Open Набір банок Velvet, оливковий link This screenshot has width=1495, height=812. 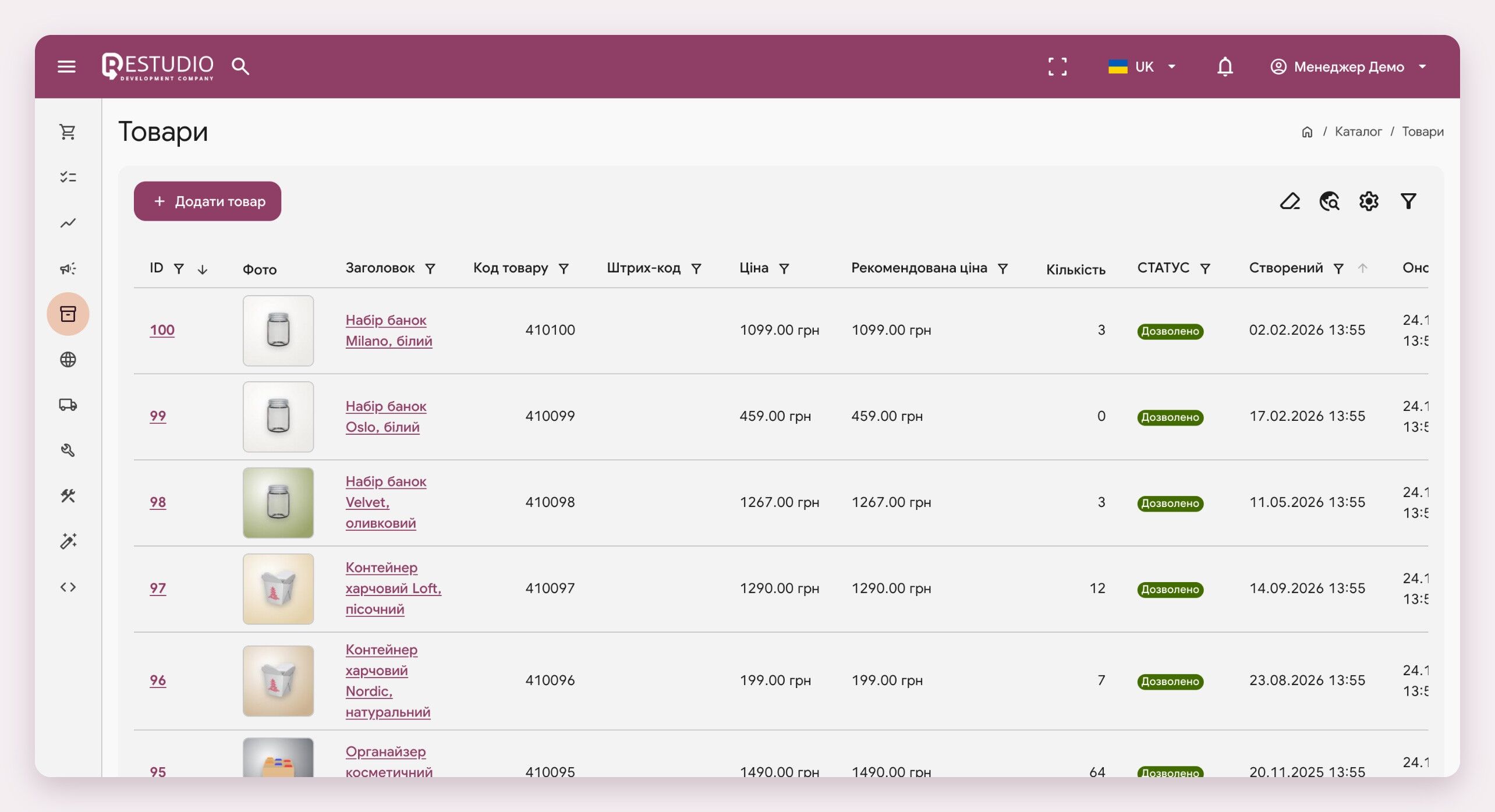pyautogui.click(x=386, y=502)
